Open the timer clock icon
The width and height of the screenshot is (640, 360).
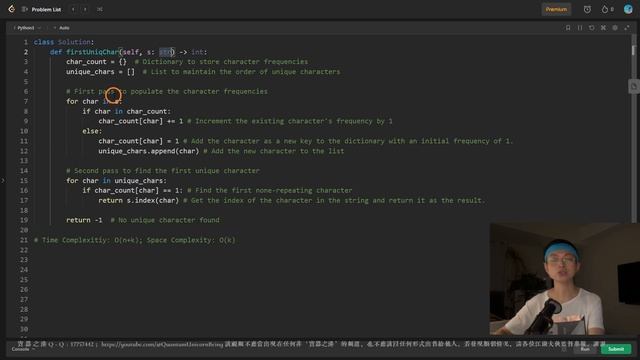tap(587, 9)
